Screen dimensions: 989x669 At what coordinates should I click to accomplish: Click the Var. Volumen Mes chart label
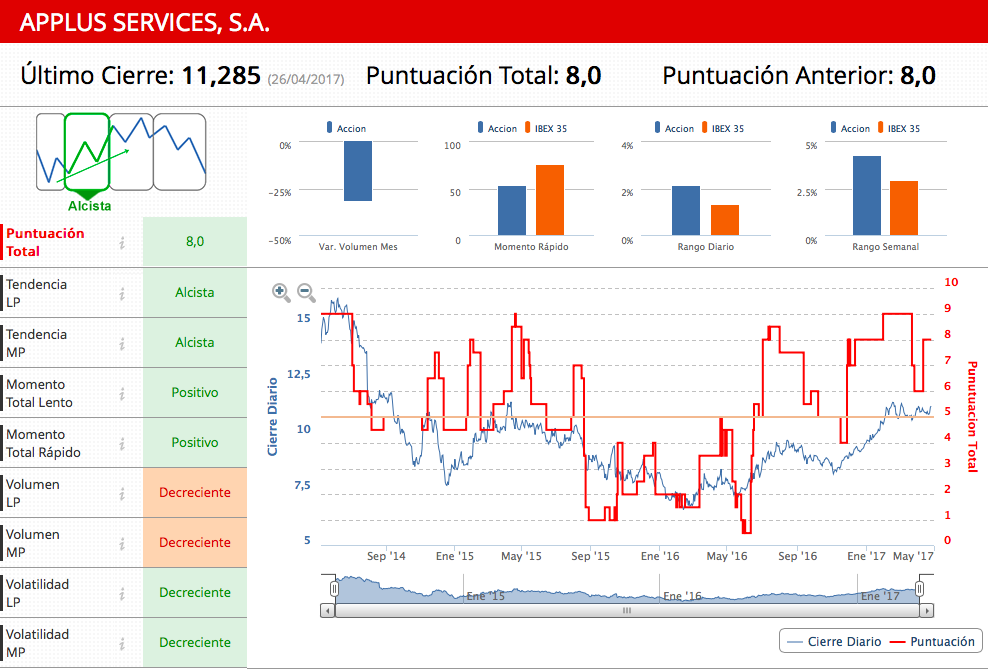pyautogui.click(x=358, y=247)
